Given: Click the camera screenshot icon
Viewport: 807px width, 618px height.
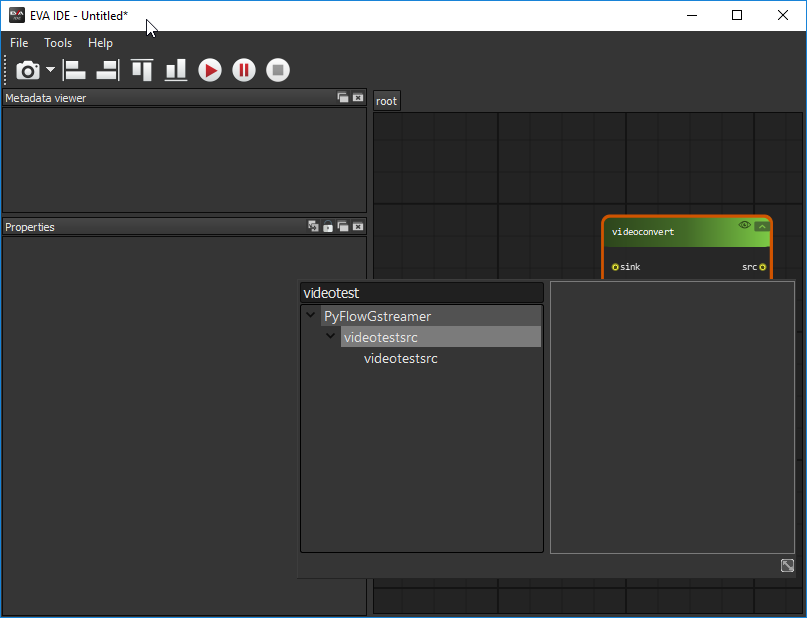Looking at the screenshot, I should point(27,70).
